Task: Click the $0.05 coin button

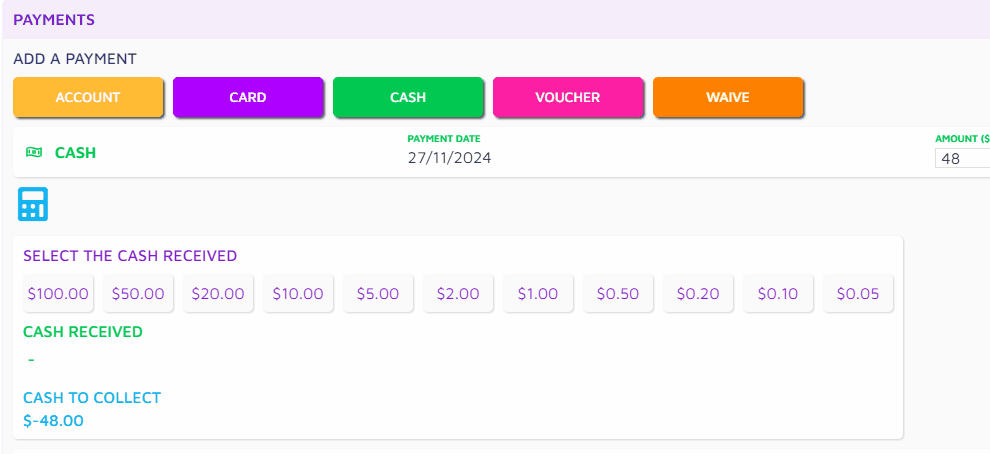Action: point(858,294)
